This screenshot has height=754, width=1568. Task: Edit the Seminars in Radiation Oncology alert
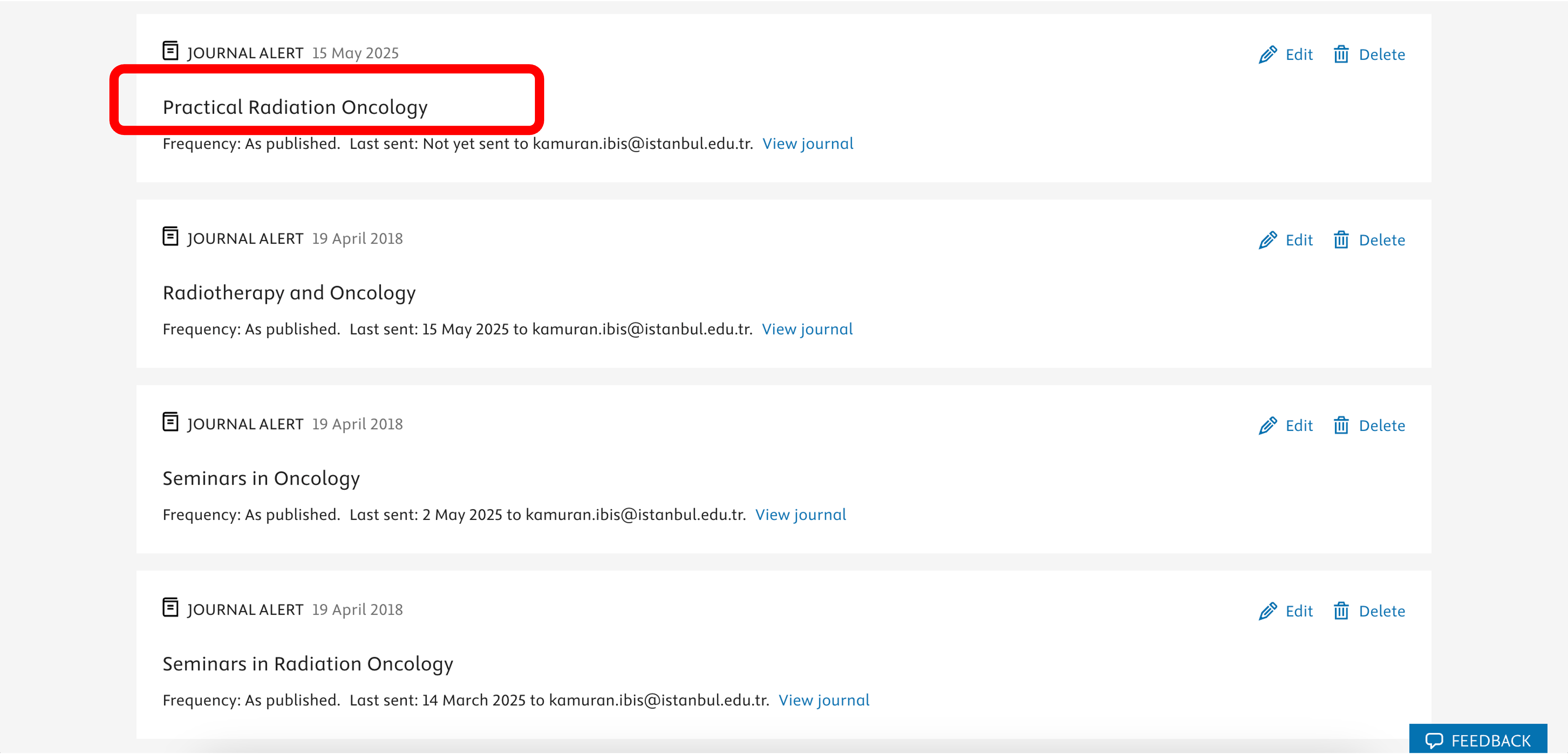click(x=1285, y=612)
